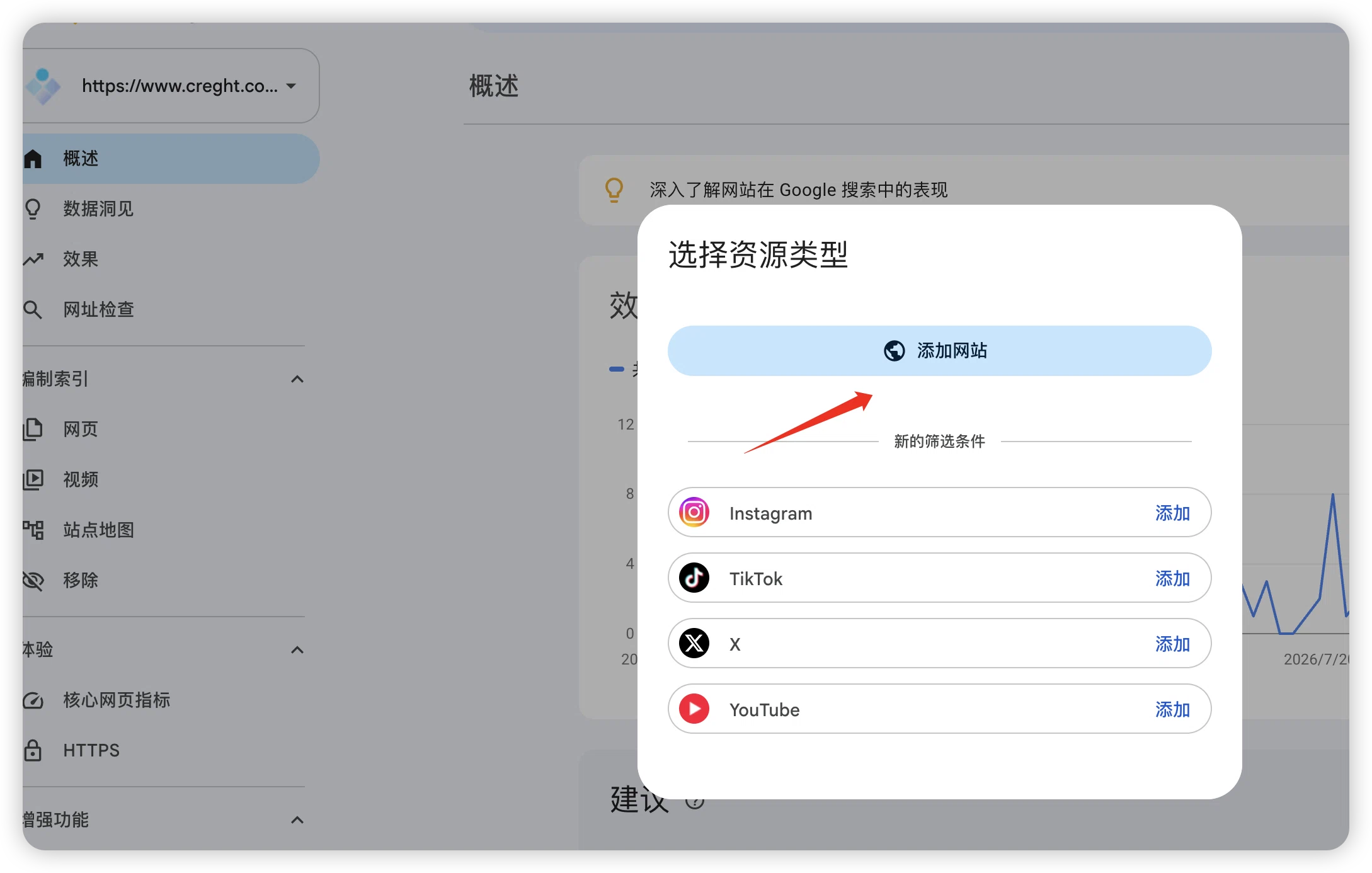
Task: Click the pages icon beside 网页
Action: click(33, 429)
